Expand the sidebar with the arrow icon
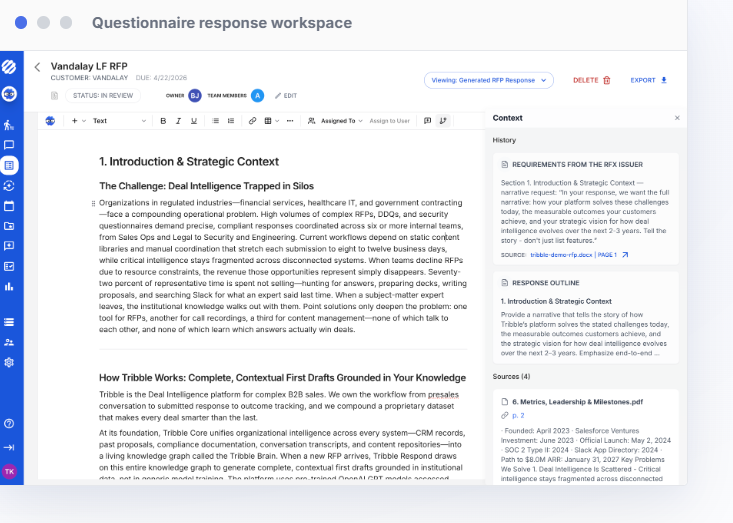Image resolution: width=733 pixels, height=523 pixels. [9, 447]
